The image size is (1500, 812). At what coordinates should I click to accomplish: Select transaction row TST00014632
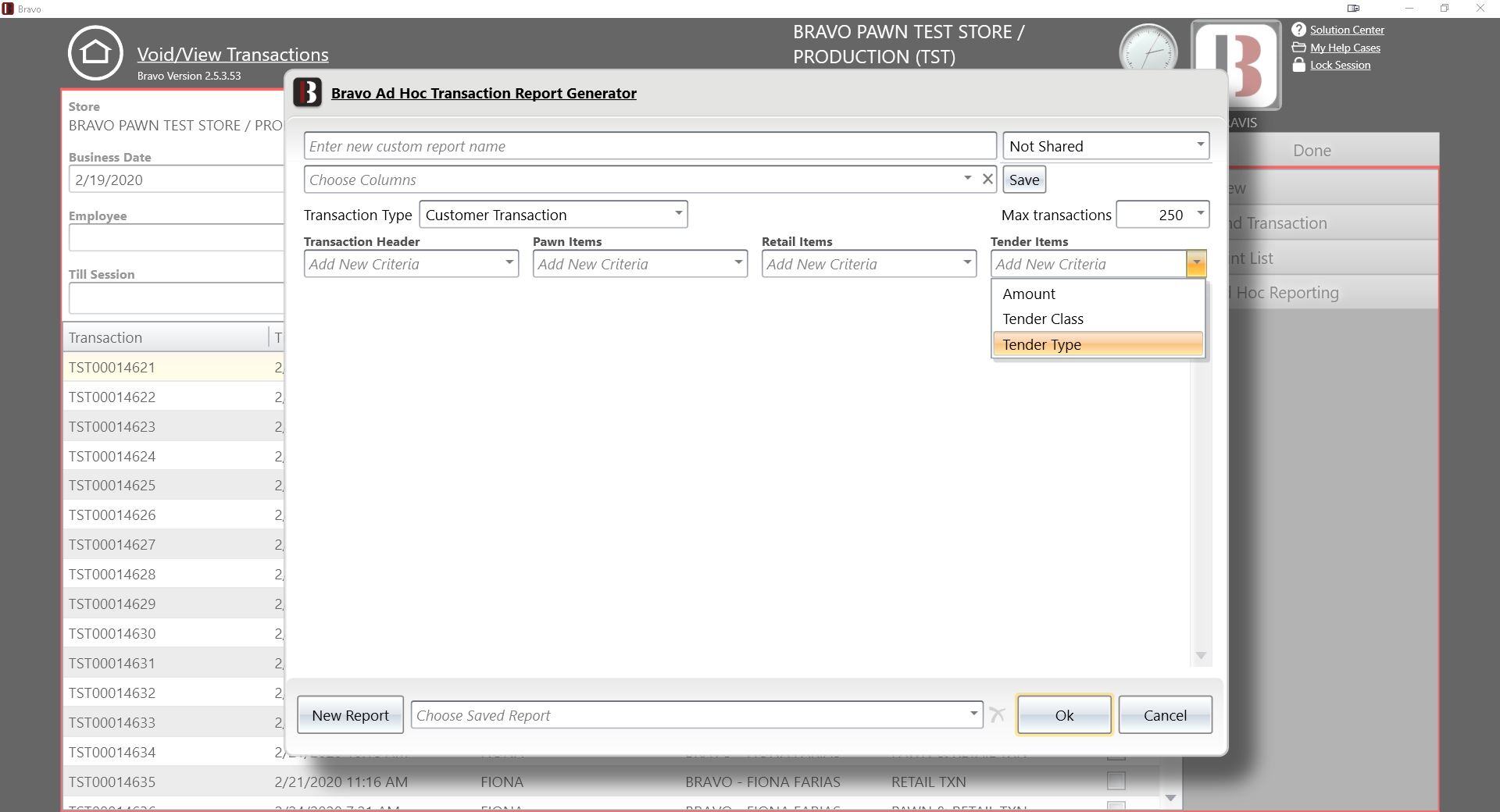tap(174, 693)
